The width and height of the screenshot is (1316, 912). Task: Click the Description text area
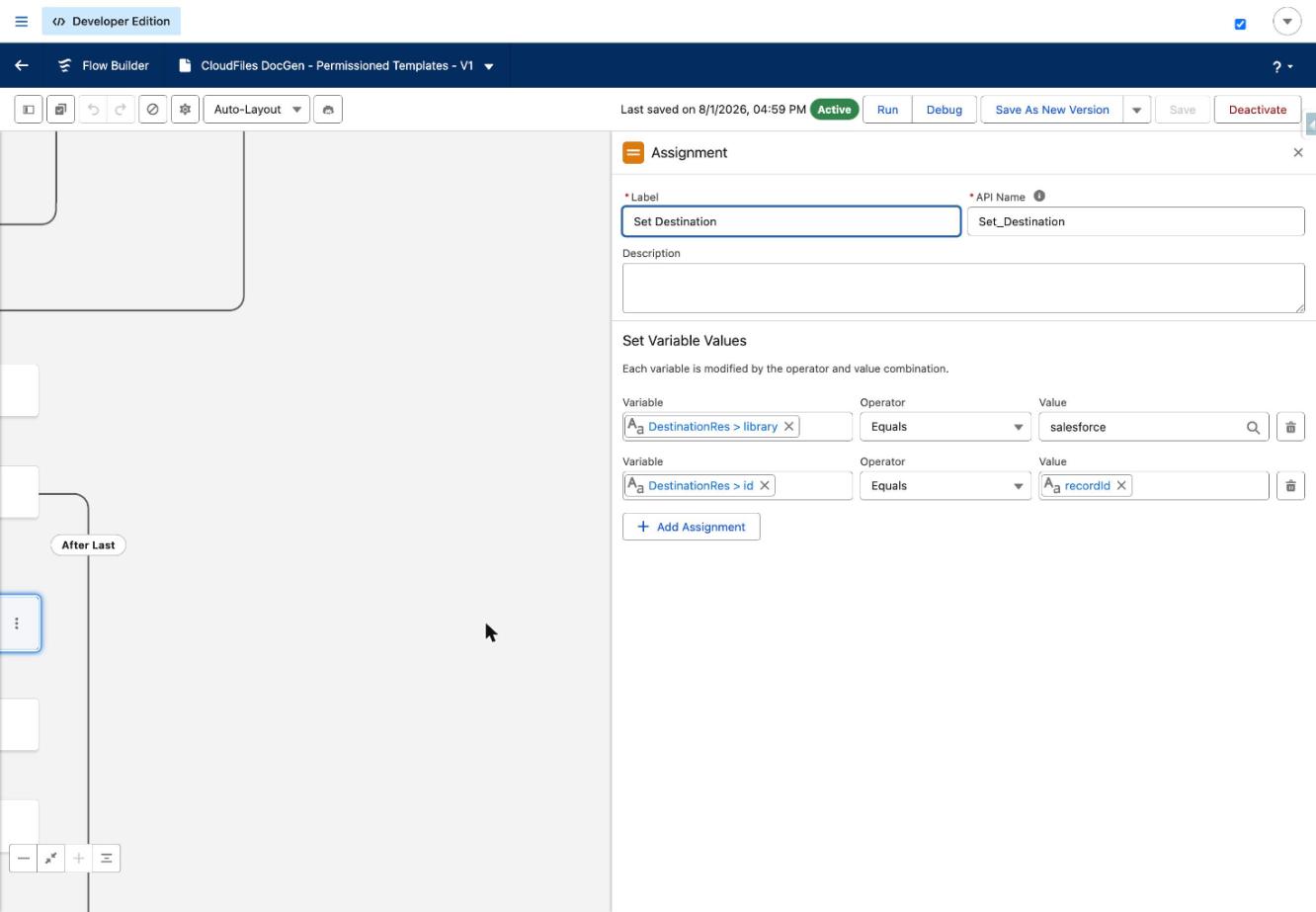click(963, 288)
